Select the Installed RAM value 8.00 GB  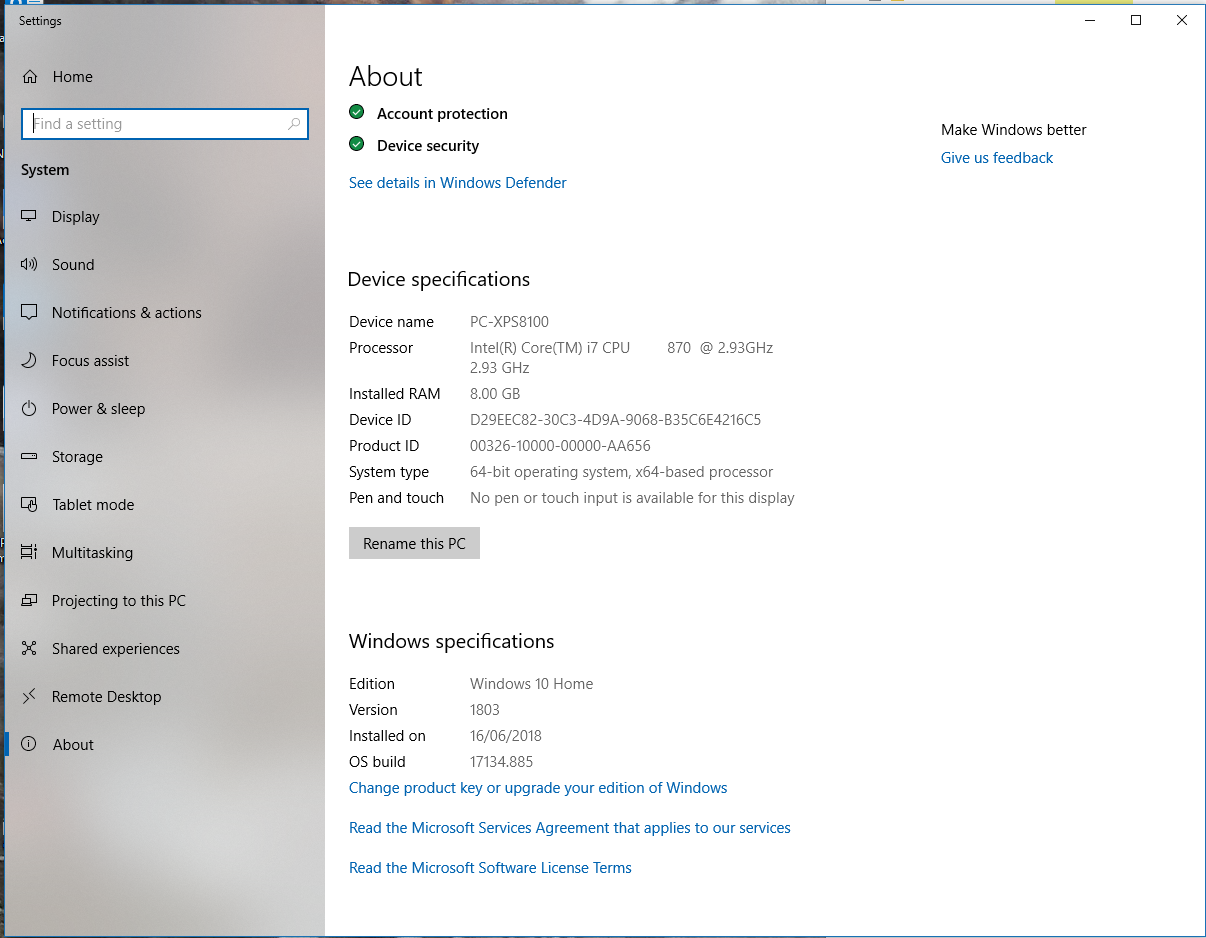(495, 394)
